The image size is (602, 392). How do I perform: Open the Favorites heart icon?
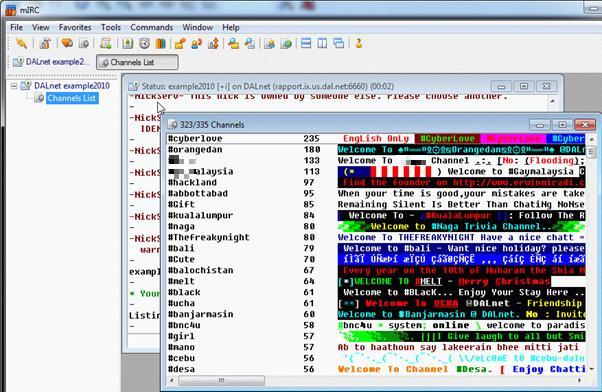pyautogui.click(x=67, y=43)
